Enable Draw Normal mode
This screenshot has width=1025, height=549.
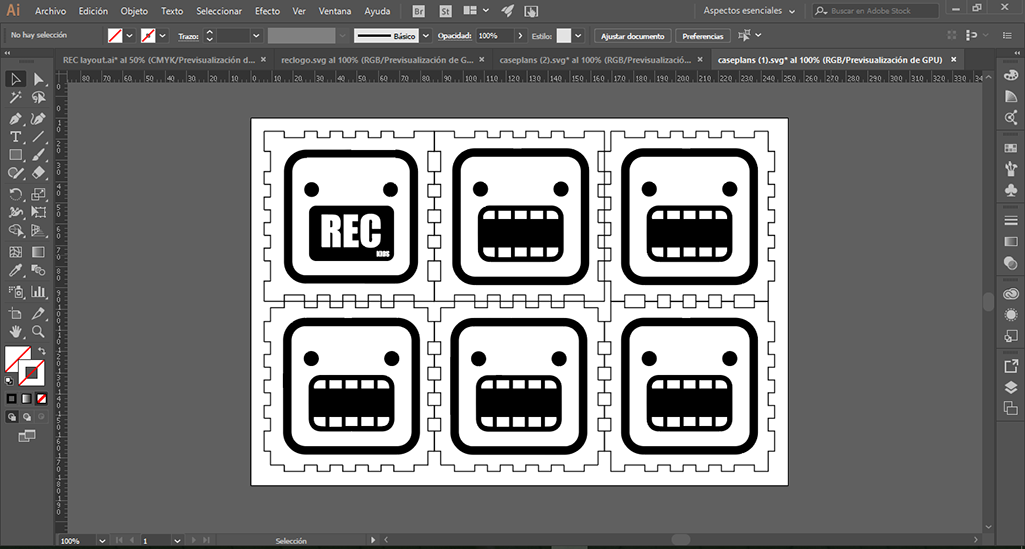pos(12,416)
